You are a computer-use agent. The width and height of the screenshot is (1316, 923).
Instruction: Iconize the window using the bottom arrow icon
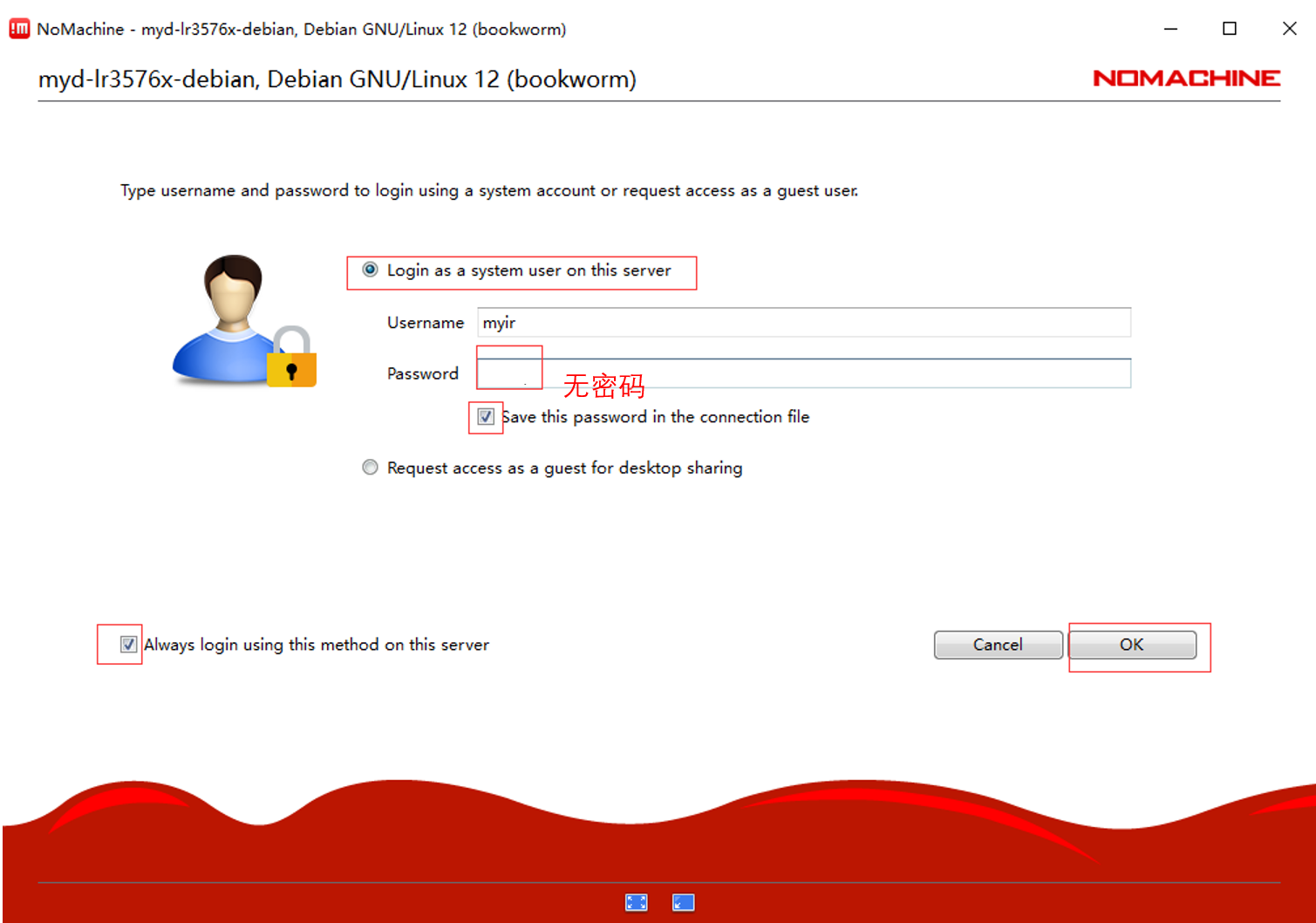tap(684, 902)
